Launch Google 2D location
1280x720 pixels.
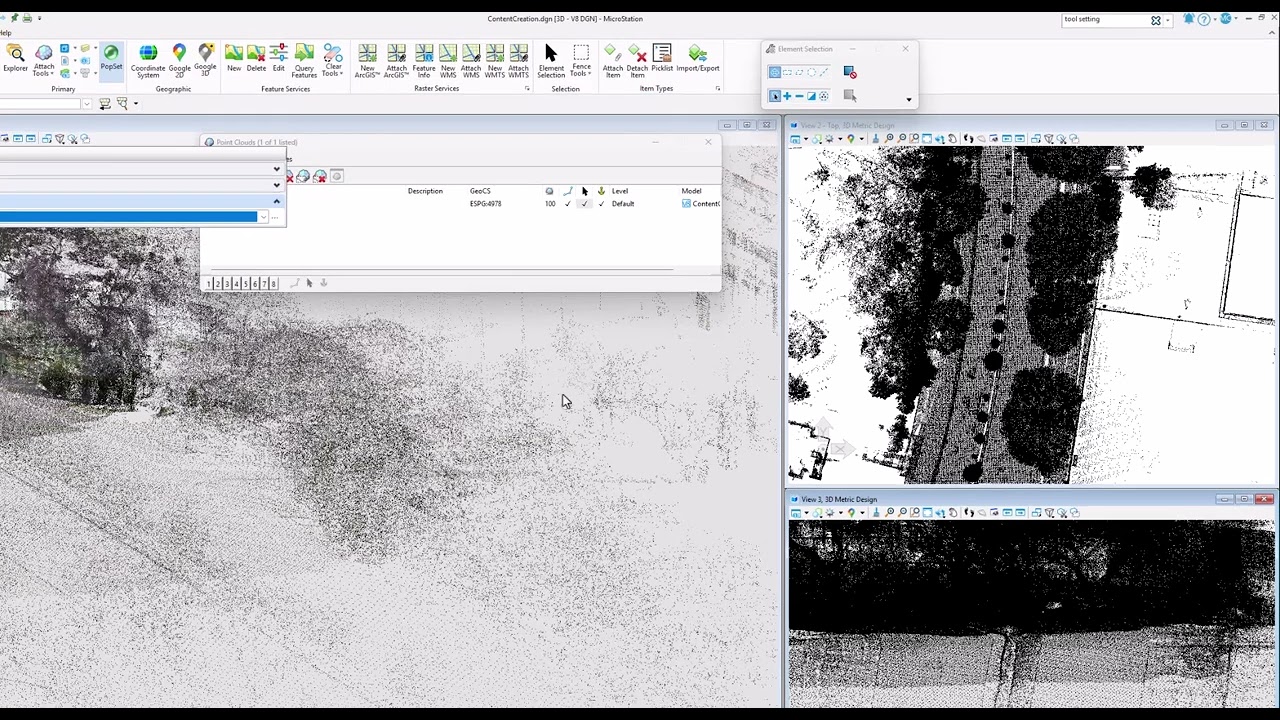[179, 62]
